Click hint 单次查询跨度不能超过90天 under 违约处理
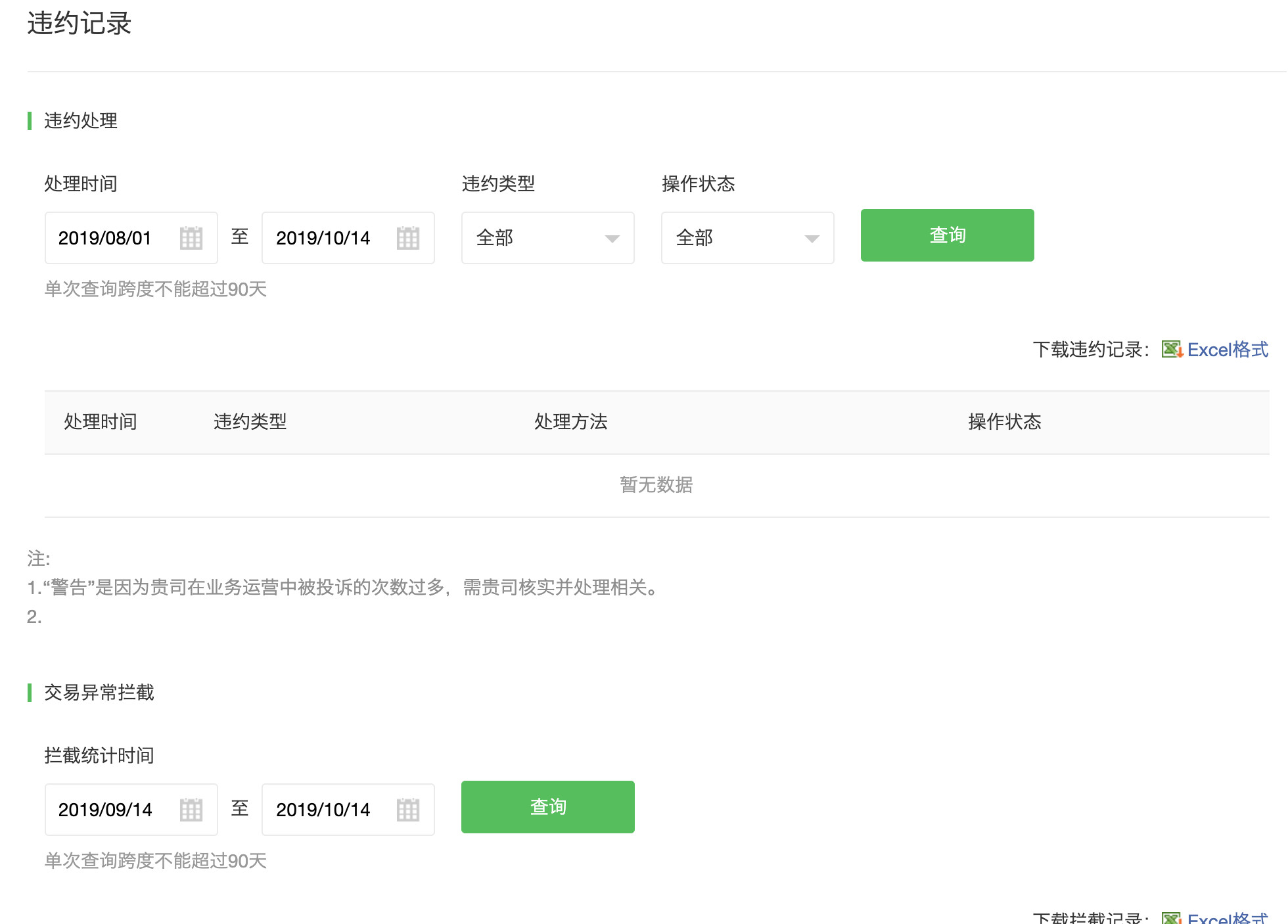 [156, 289]
